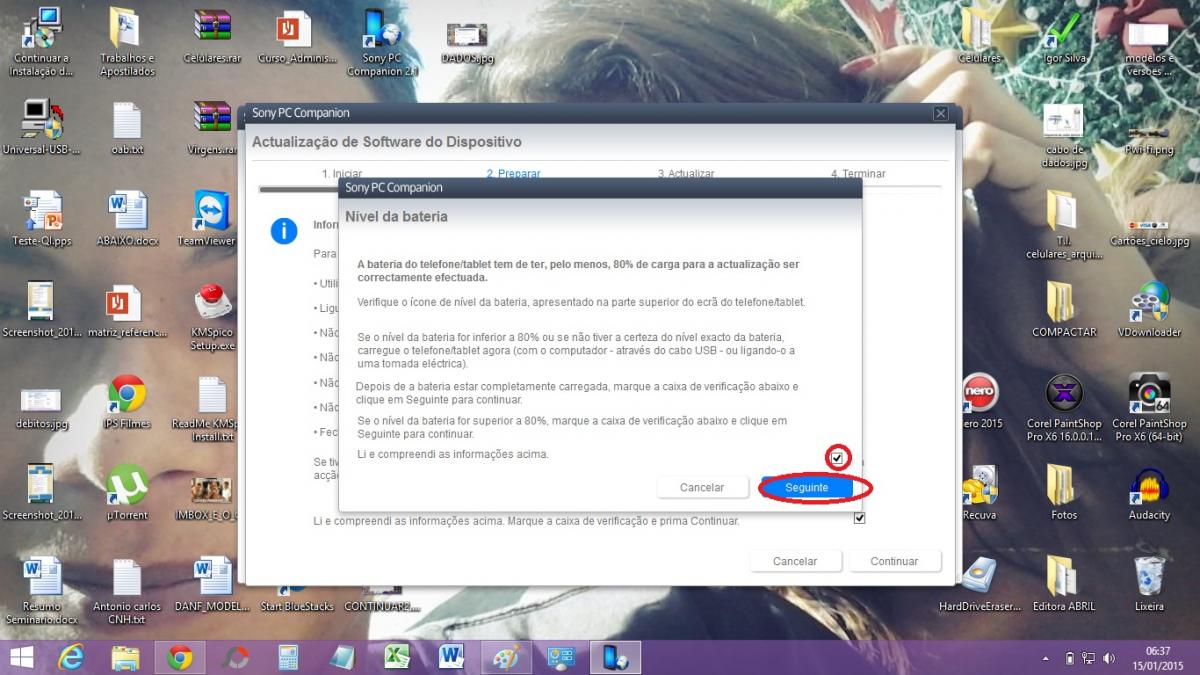
Task: Select the Trabalhos e Apostilados folder
Action: pos(127,42)
